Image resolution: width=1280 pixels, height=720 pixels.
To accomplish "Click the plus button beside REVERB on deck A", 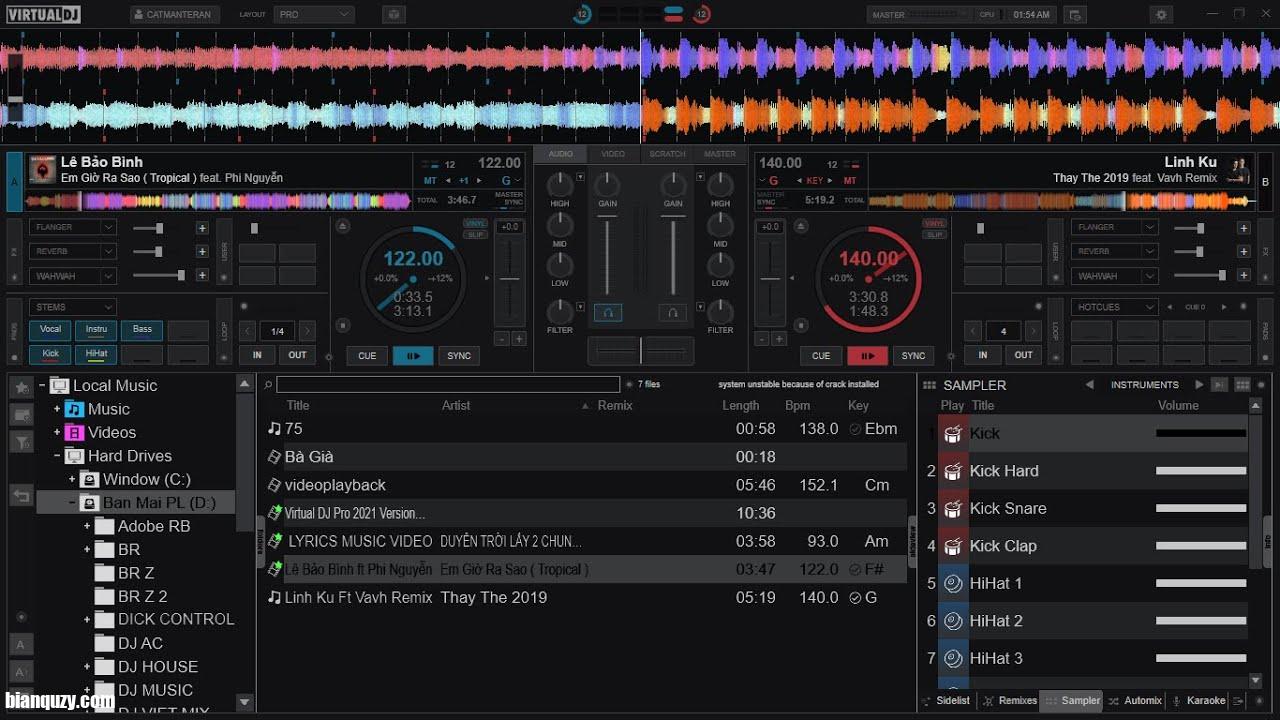I will [x=202, y=252].
